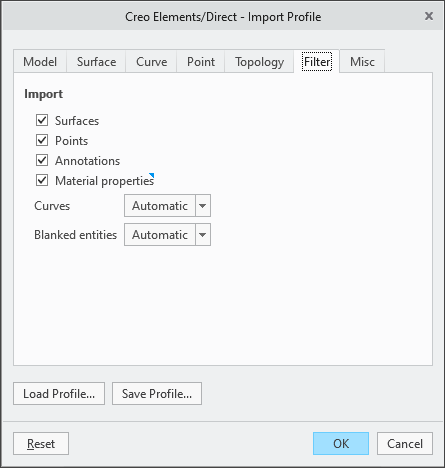Expand the Blanked entities dropdown arrow
This screenshot has width=445, height=468.
pyautogui.click(x=203, y=235)
